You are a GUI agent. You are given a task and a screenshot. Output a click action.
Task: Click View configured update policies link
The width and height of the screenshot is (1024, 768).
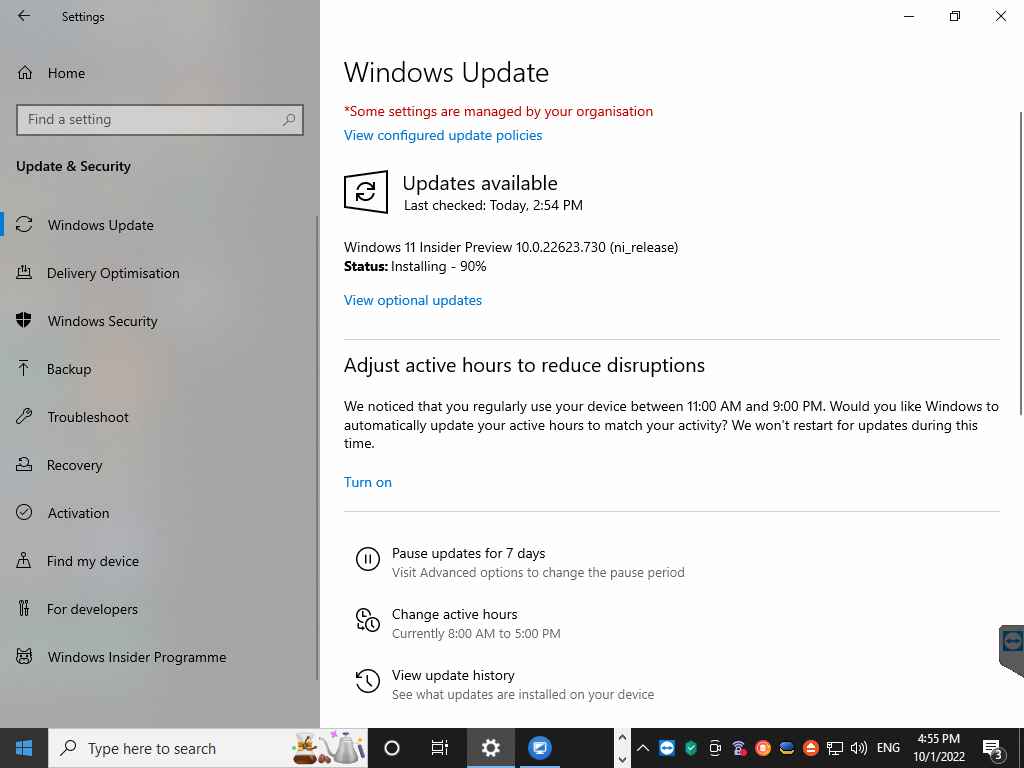[443, 135]
